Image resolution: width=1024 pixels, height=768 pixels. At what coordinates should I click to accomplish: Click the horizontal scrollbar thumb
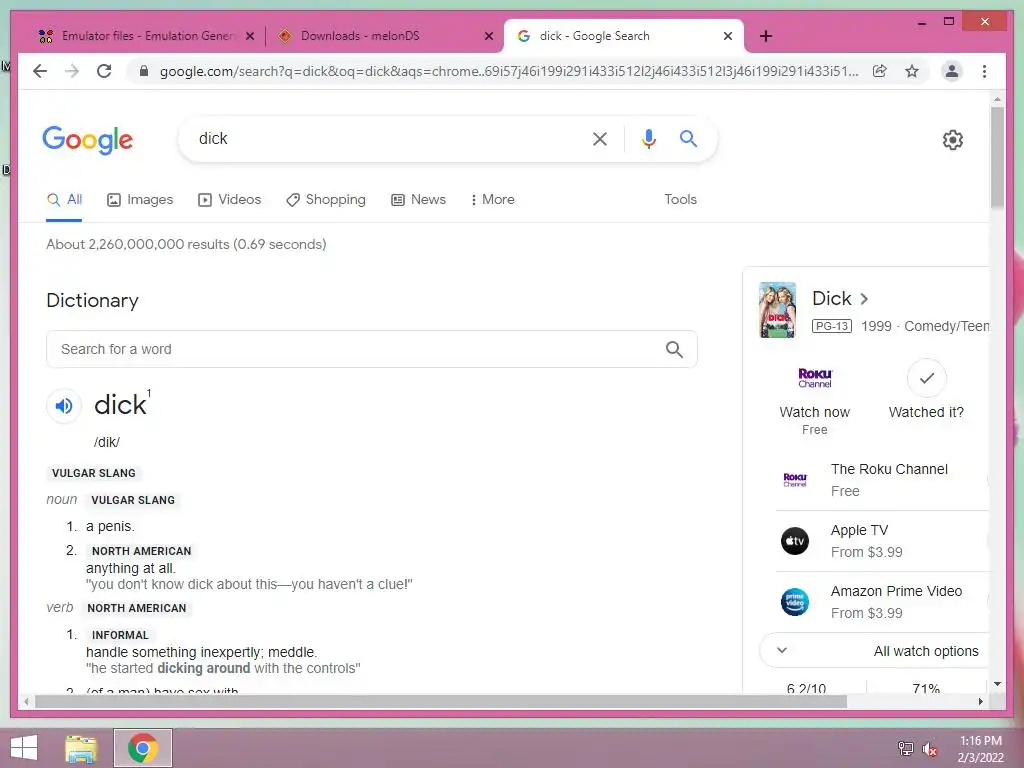(x=441, y=701)
